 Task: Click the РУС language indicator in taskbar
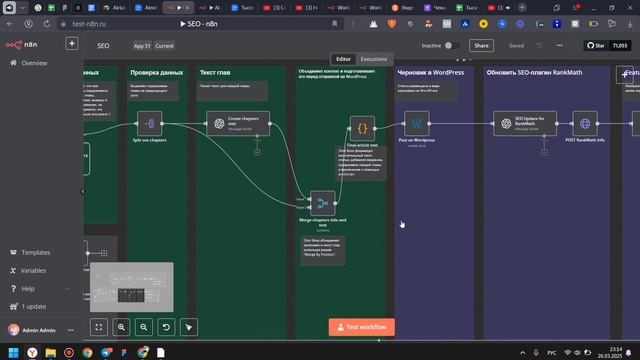point(551,353)
